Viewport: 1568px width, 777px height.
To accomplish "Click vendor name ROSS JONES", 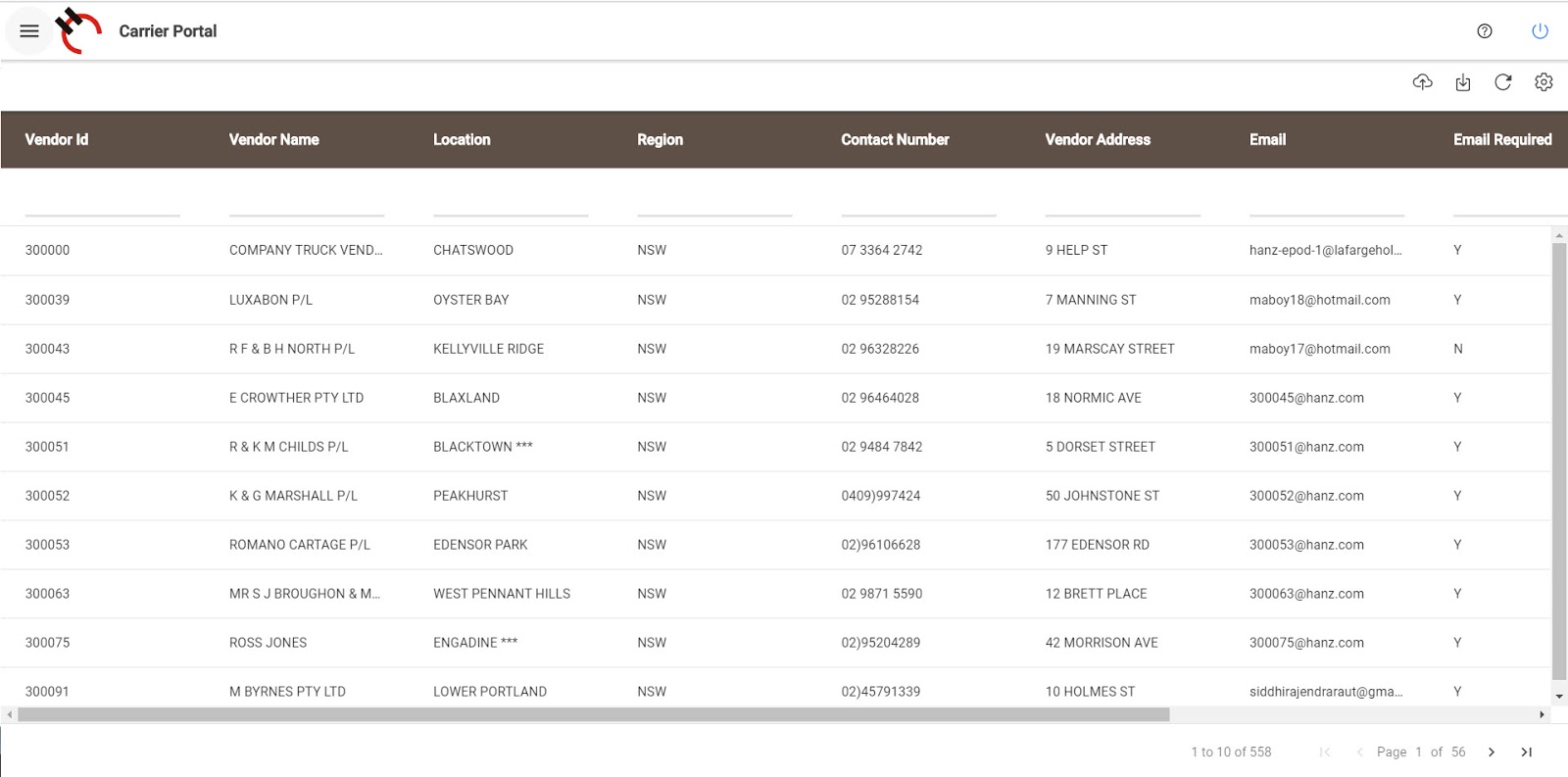I will (x=268, y=643).
